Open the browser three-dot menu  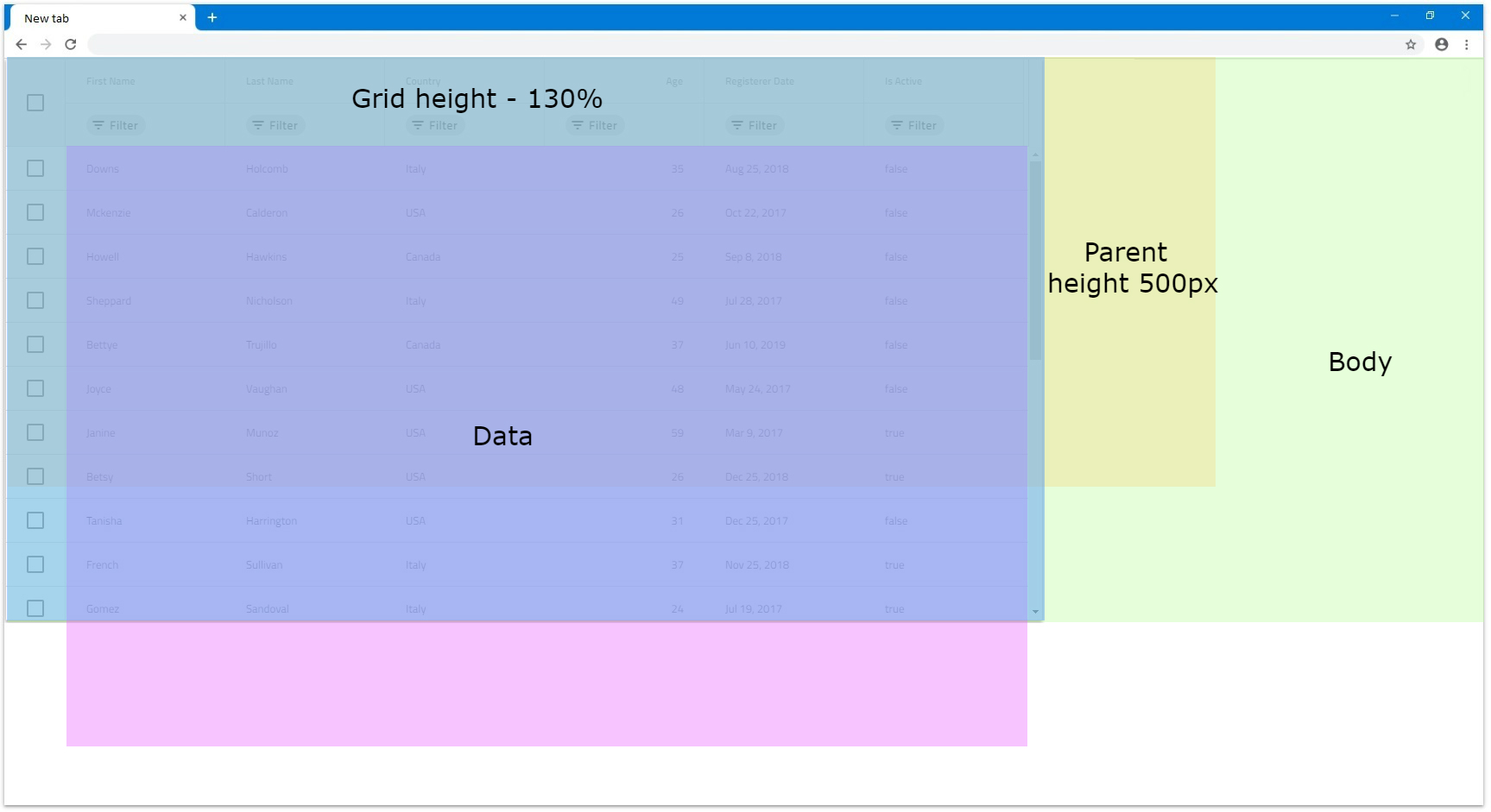coord(1466,44)
